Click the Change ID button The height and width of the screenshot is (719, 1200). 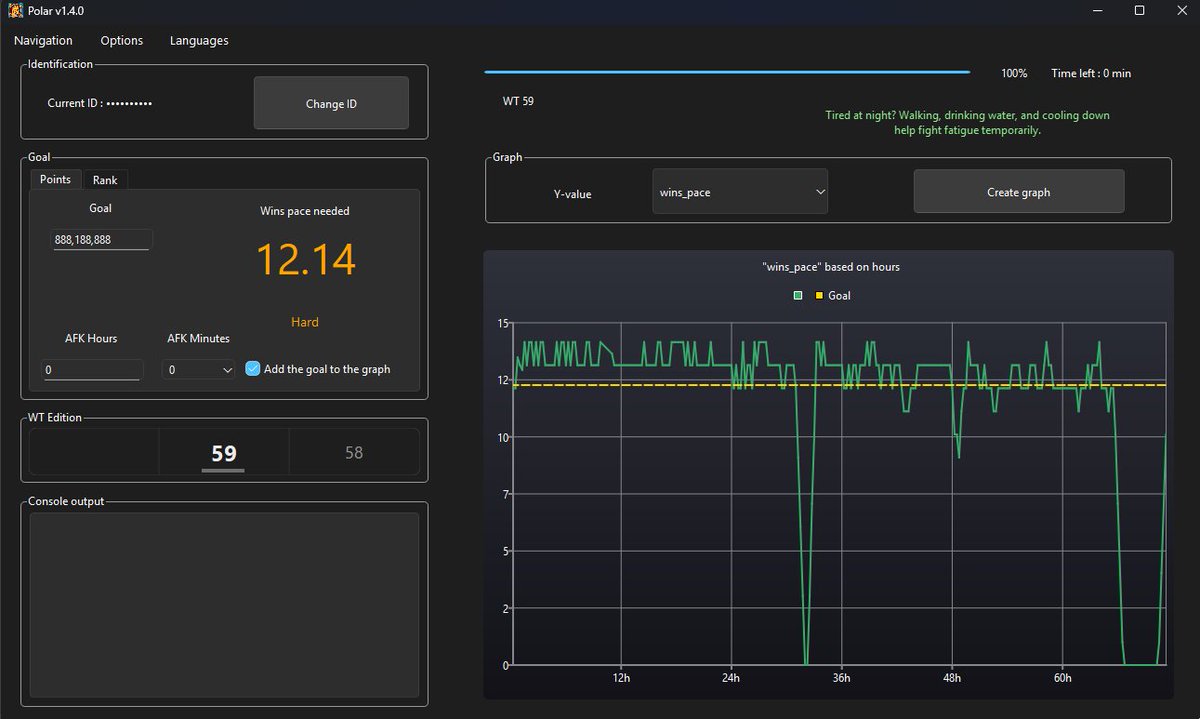(x=331, y=103)
